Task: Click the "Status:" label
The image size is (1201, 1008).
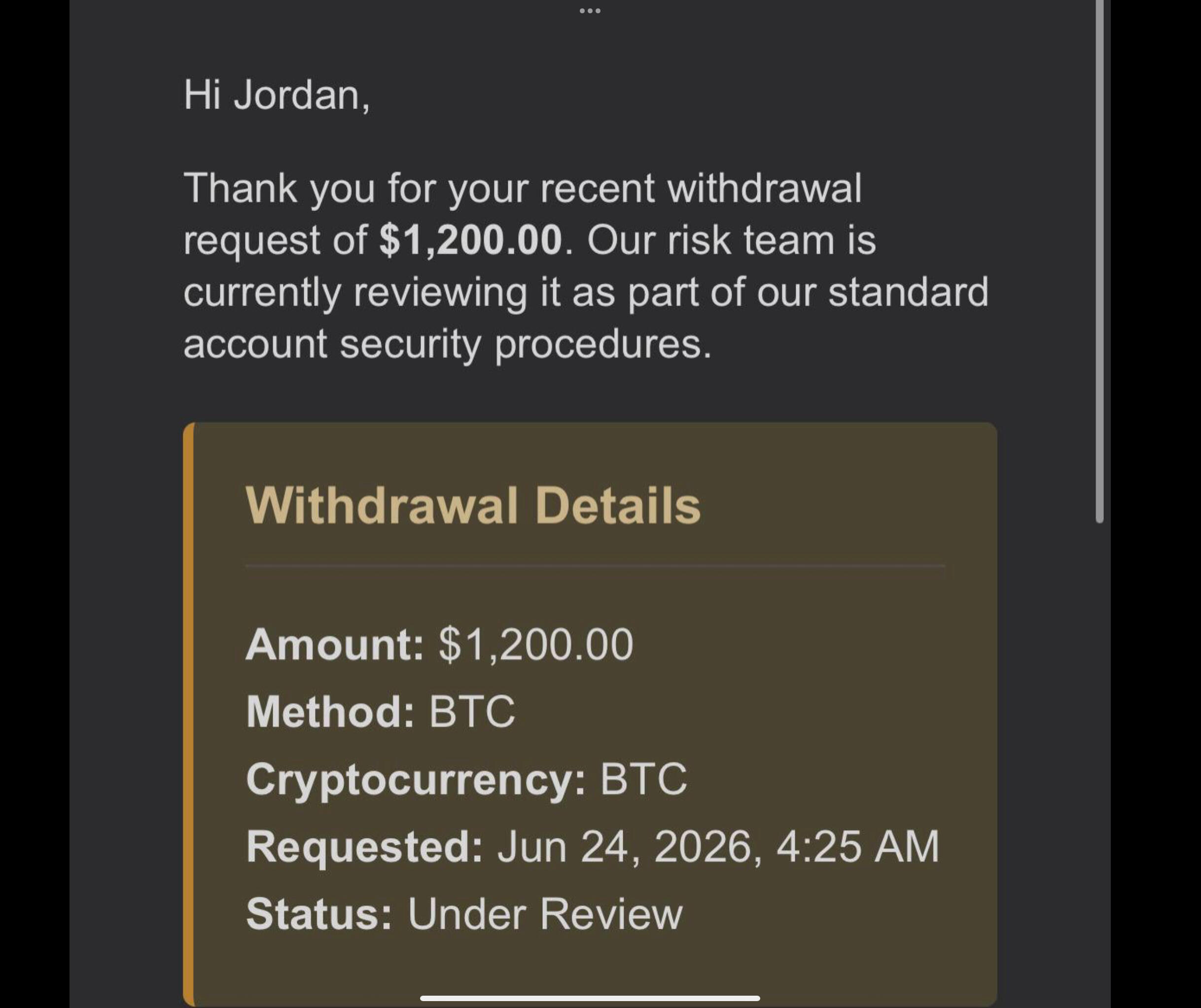Action: 319,914
